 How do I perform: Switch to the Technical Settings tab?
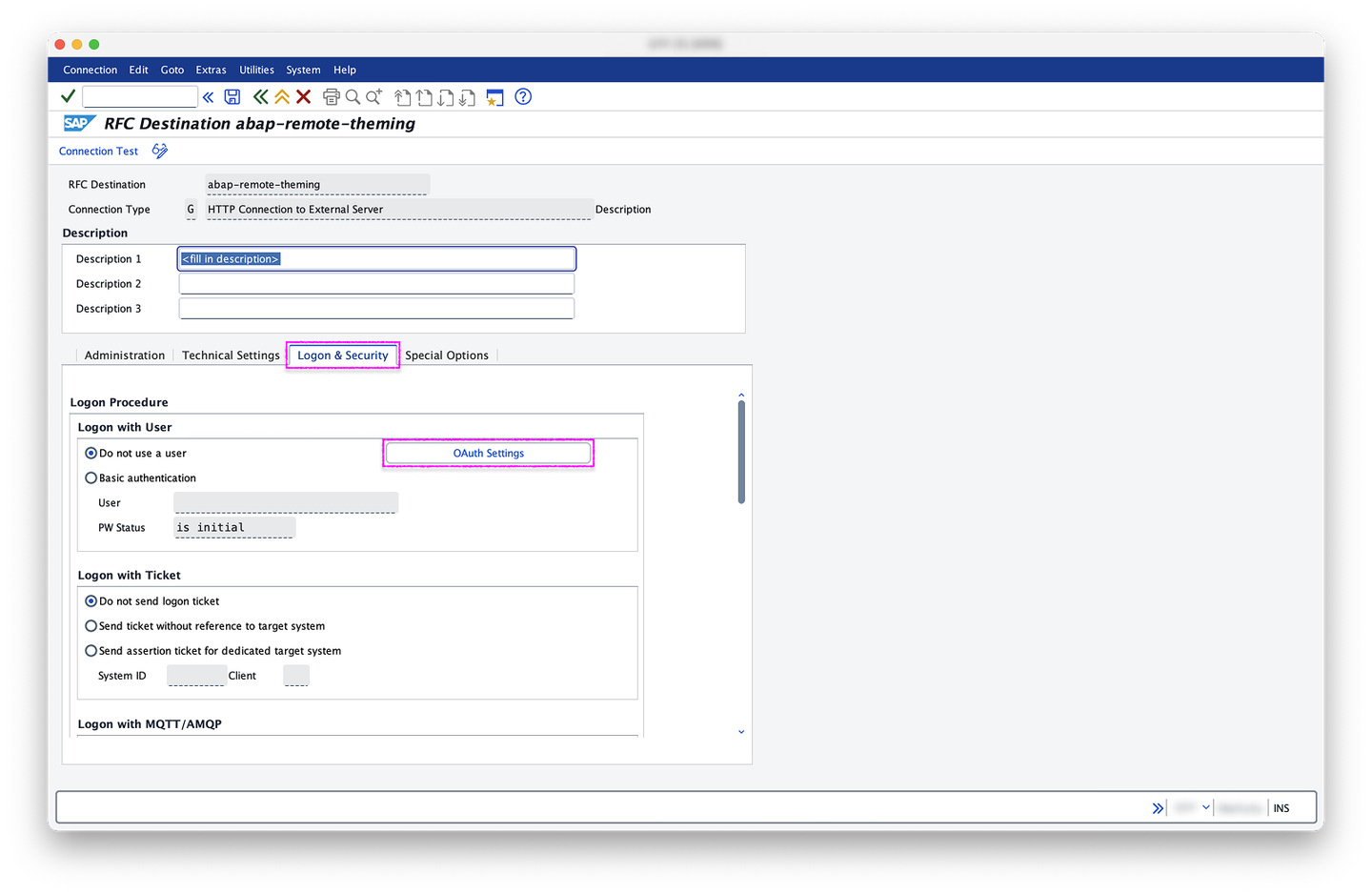pos(231,356)
